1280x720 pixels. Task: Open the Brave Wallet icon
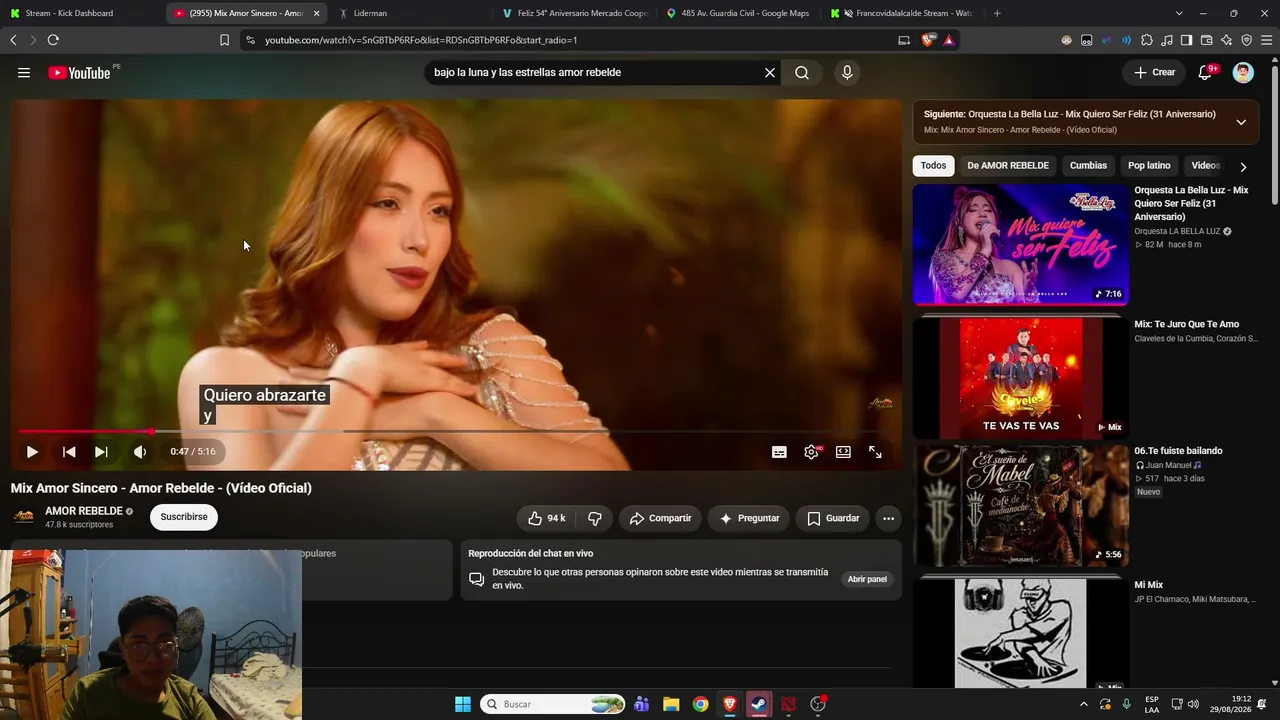click(1206, 40)
